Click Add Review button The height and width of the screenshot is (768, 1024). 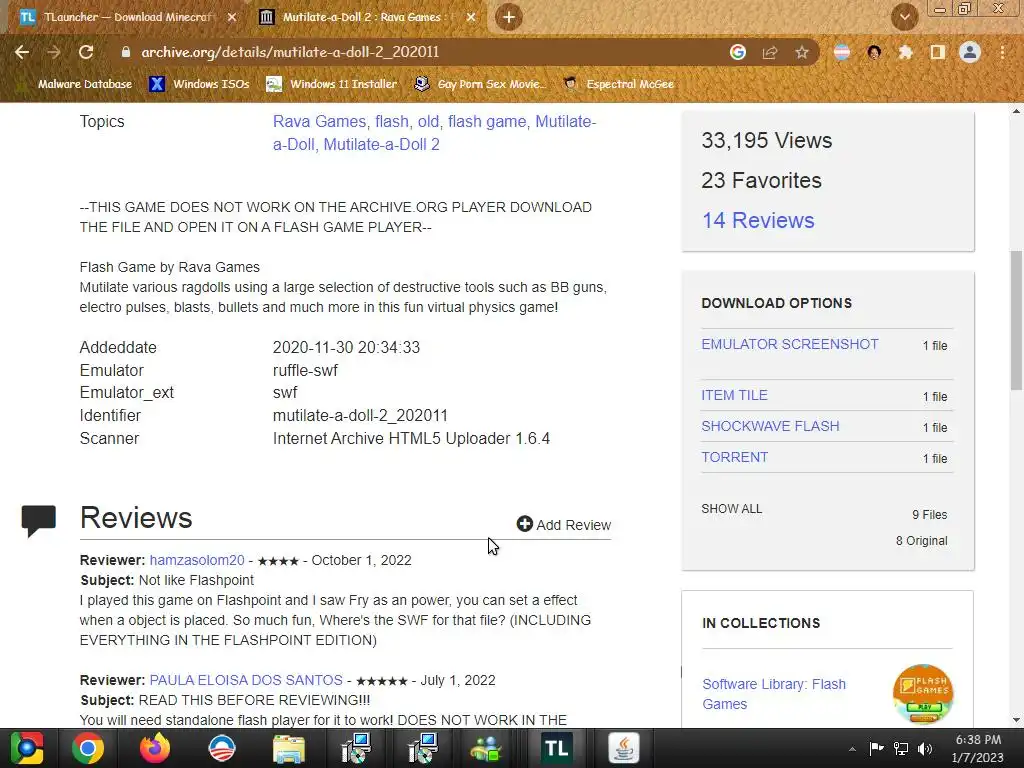click(x=564, y=524)
